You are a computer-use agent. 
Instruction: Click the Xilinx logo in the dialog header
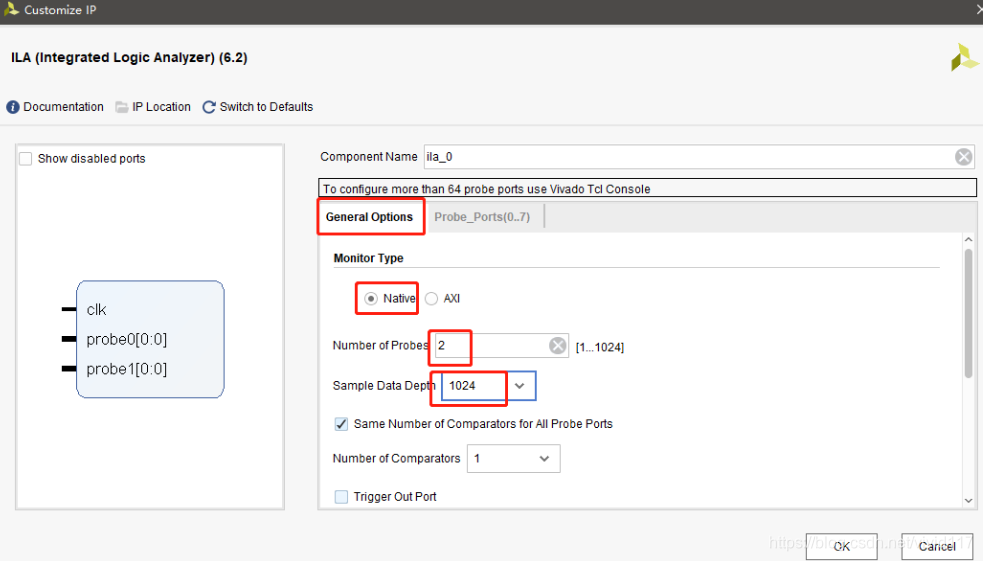click(x=964, y=58)
